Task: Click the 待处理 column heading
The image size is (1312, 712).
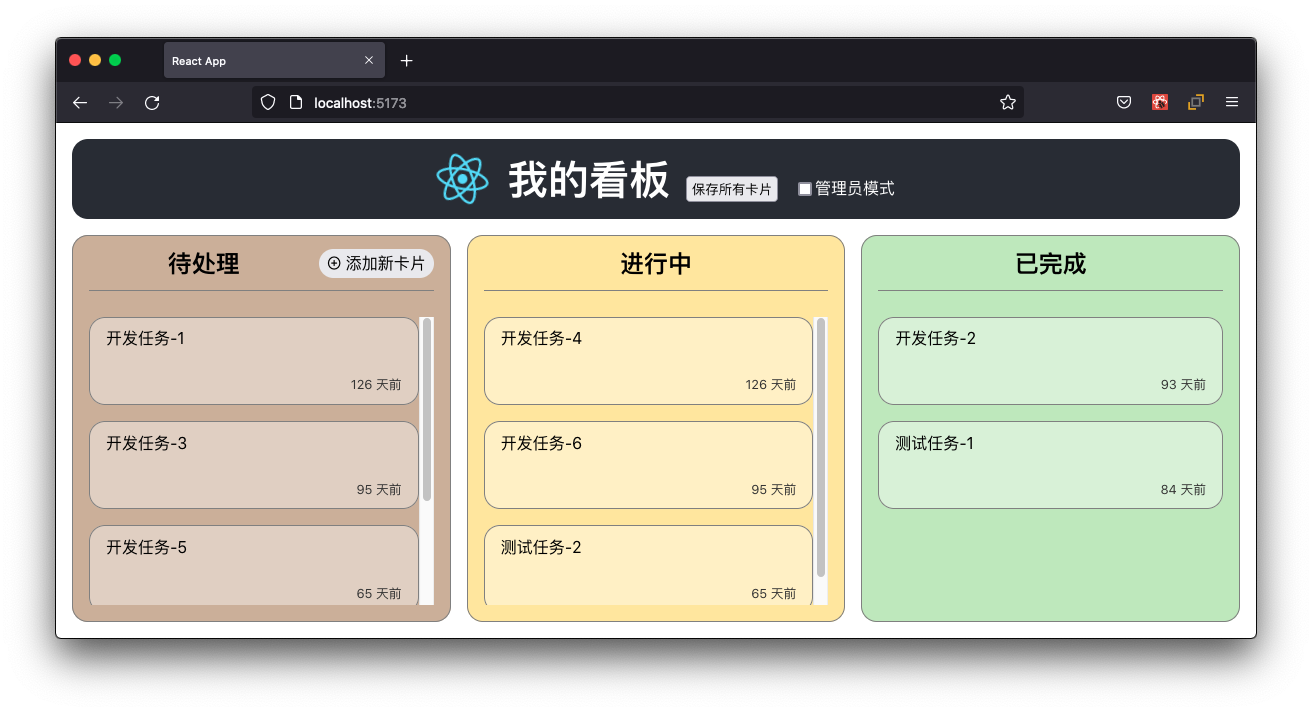Action: click(x=204, y=264)
